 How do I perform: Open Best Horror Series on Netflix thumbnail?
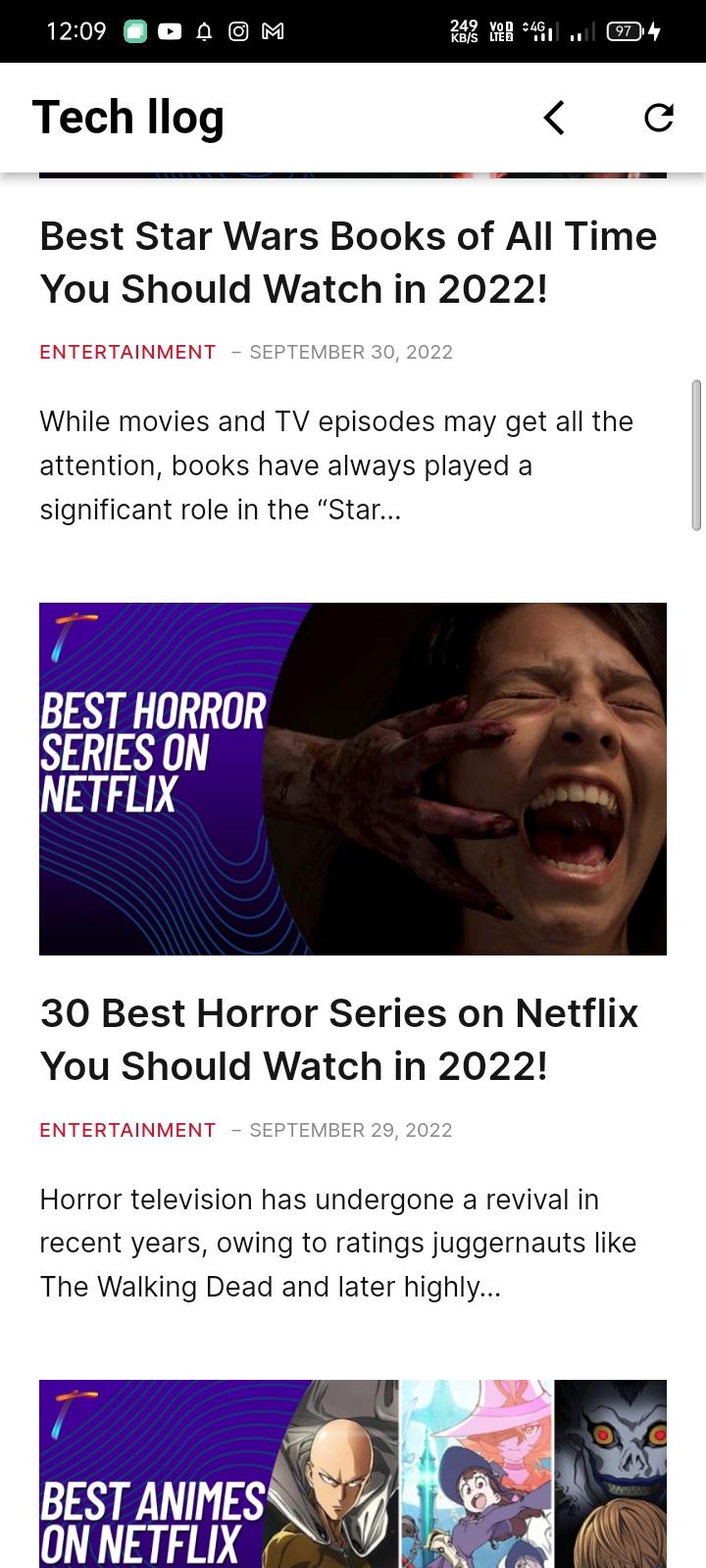pyautogui.click(x=353, y=779)
